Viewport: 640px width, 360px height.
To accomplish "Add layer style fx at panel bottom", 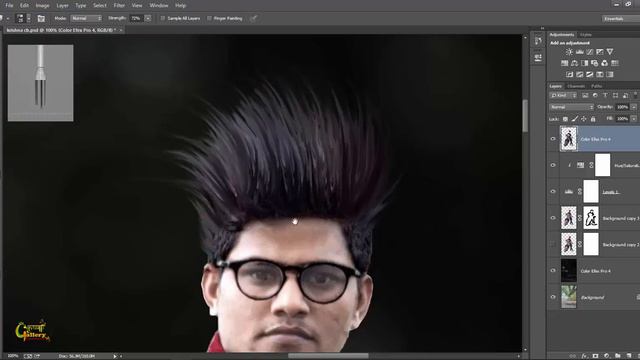I will coord(585,356).
